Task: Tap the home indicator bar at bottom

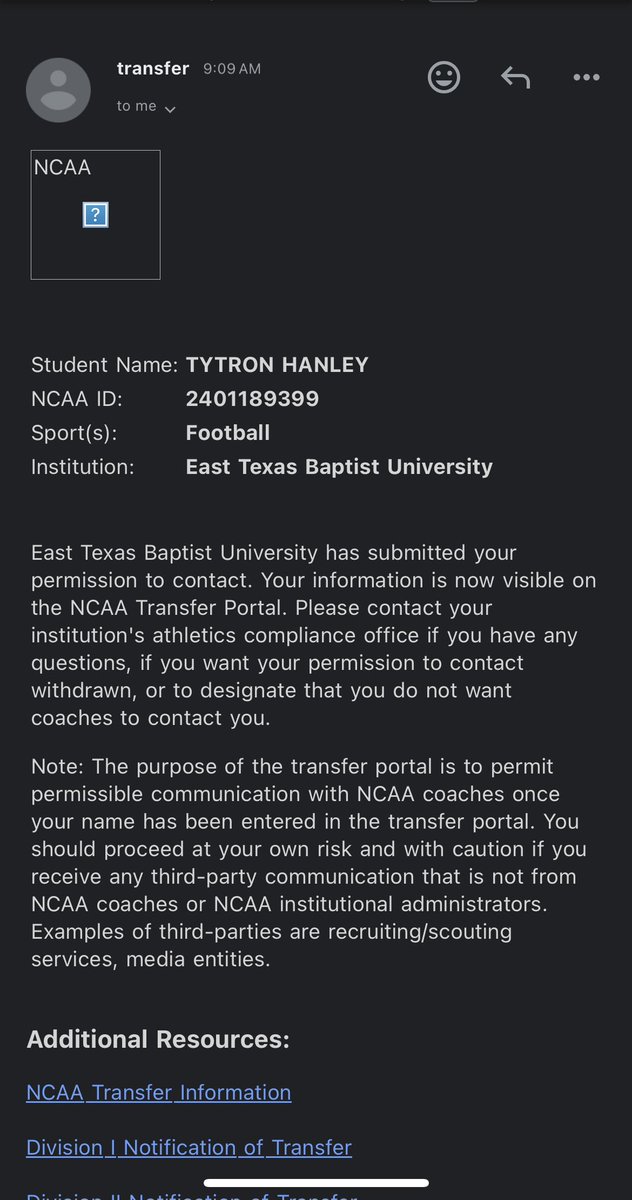Action: [x=315, y=1182]
